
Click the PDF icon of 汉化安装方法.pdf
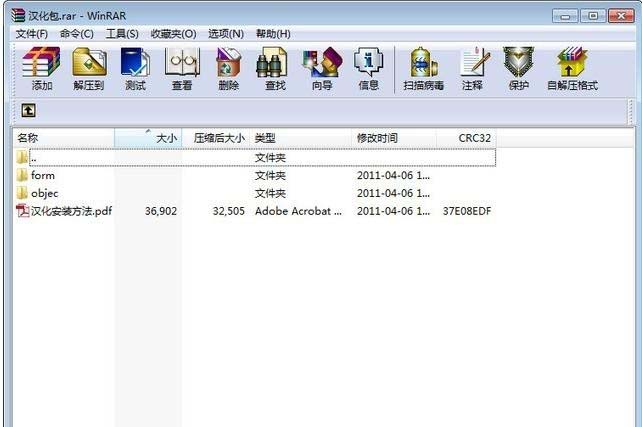(x=23, y=211)
